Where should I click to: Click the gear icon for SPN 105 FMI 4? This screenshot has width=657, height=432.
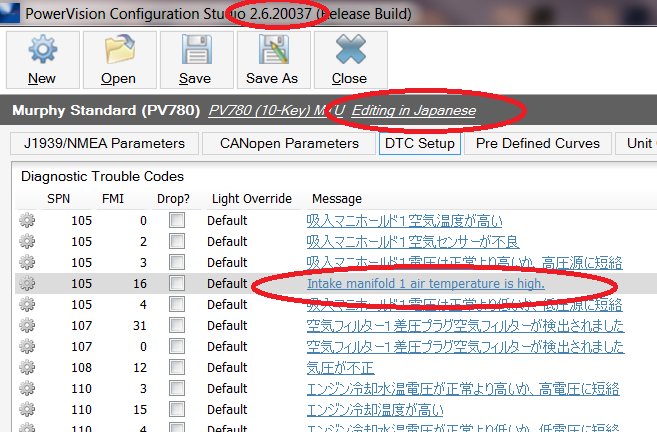click(x=27, y=304)
